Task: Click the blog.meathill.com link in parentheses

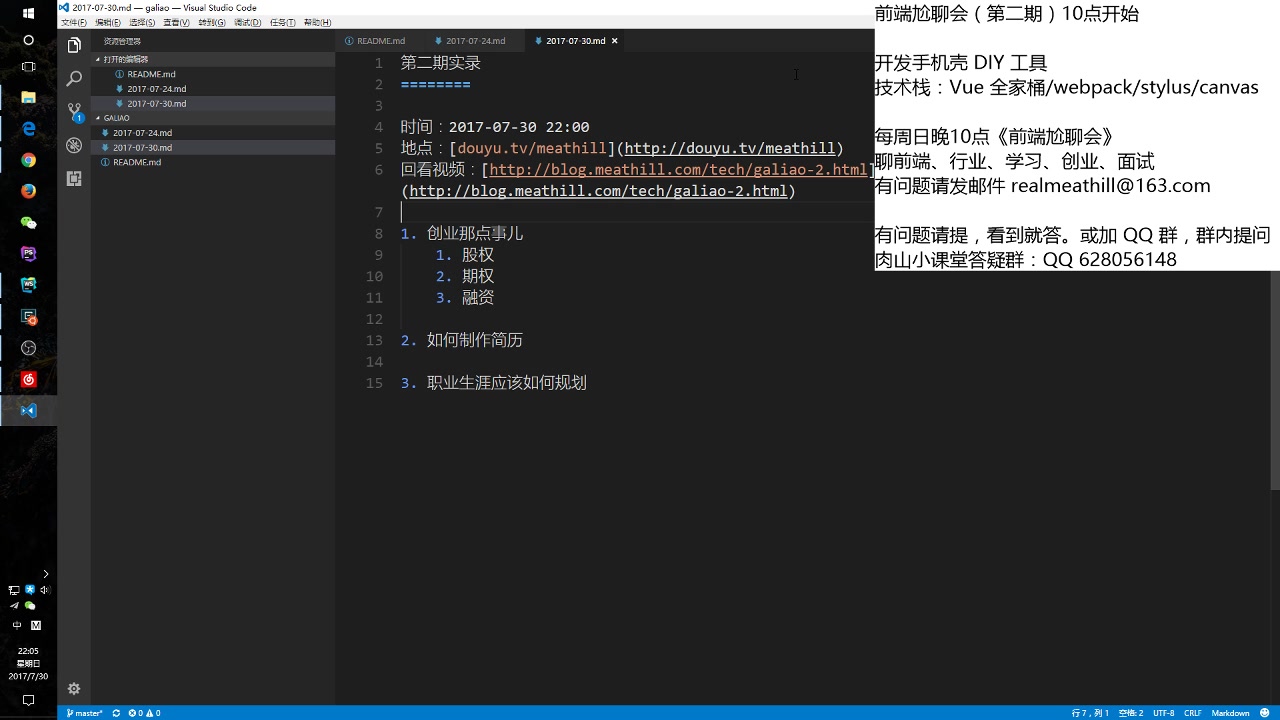Action: [598, 190]
